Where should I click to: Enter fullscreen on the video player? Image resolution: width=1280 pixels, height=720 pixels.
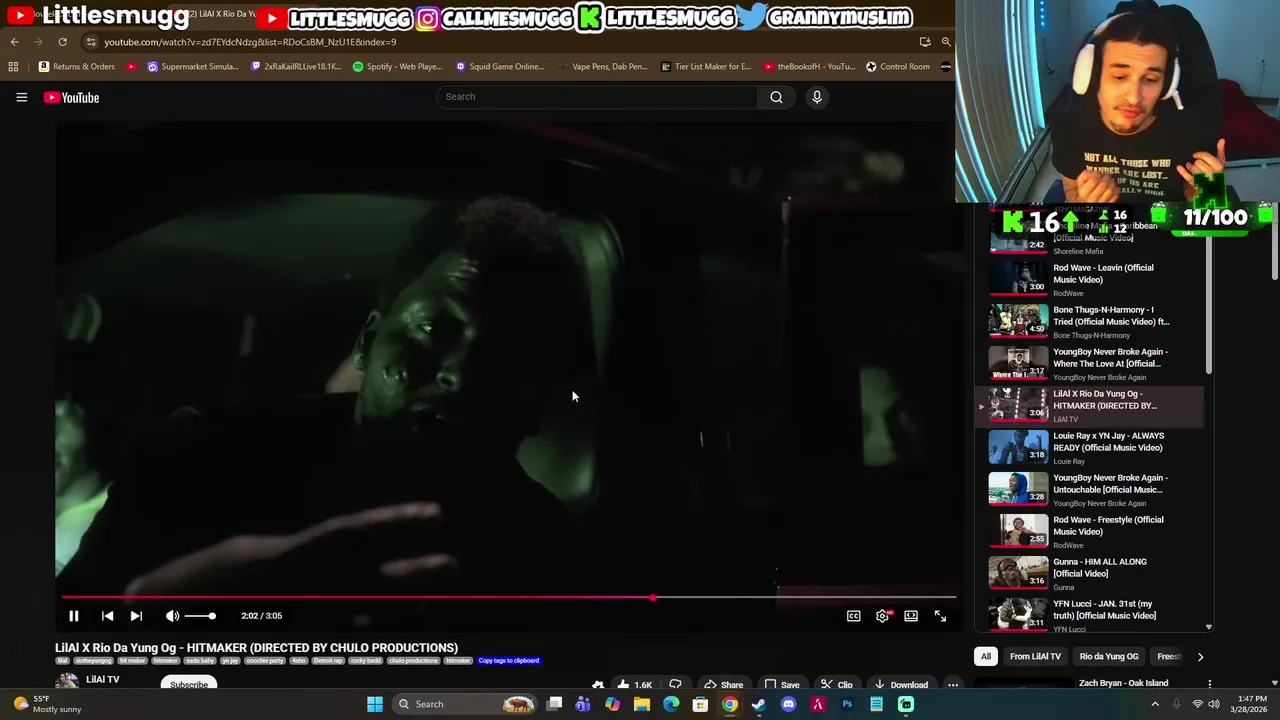(x=940, y=616)
